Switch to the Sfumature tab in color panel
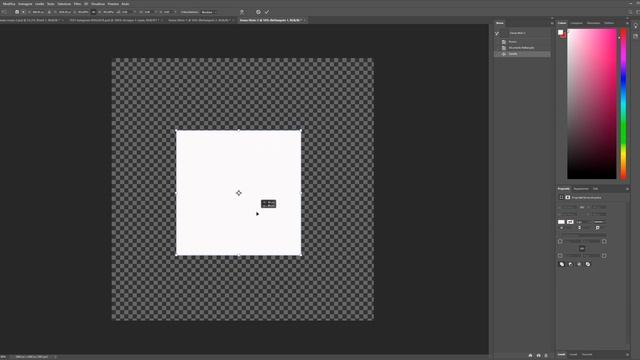The image size is (640, 360). (593, 23)
